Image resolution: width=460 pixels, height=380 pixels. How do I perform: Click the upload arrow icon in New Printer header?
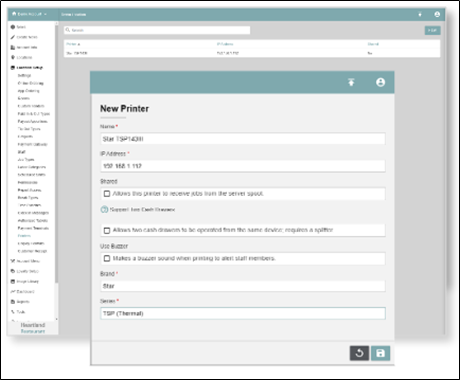[x=351, y=82]
